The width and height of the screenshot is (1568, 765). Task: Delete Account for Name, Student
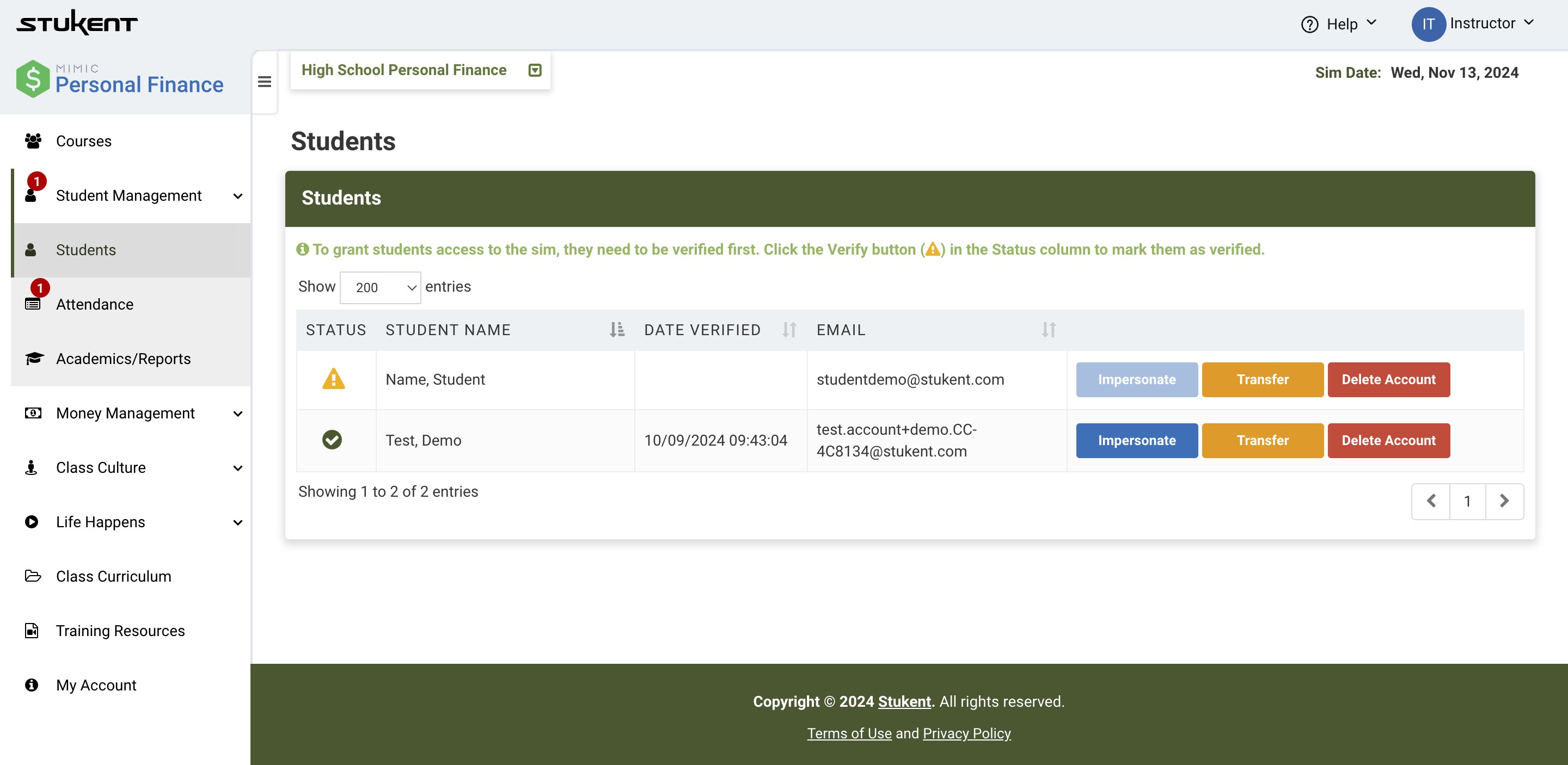(x=1388, y=379)
